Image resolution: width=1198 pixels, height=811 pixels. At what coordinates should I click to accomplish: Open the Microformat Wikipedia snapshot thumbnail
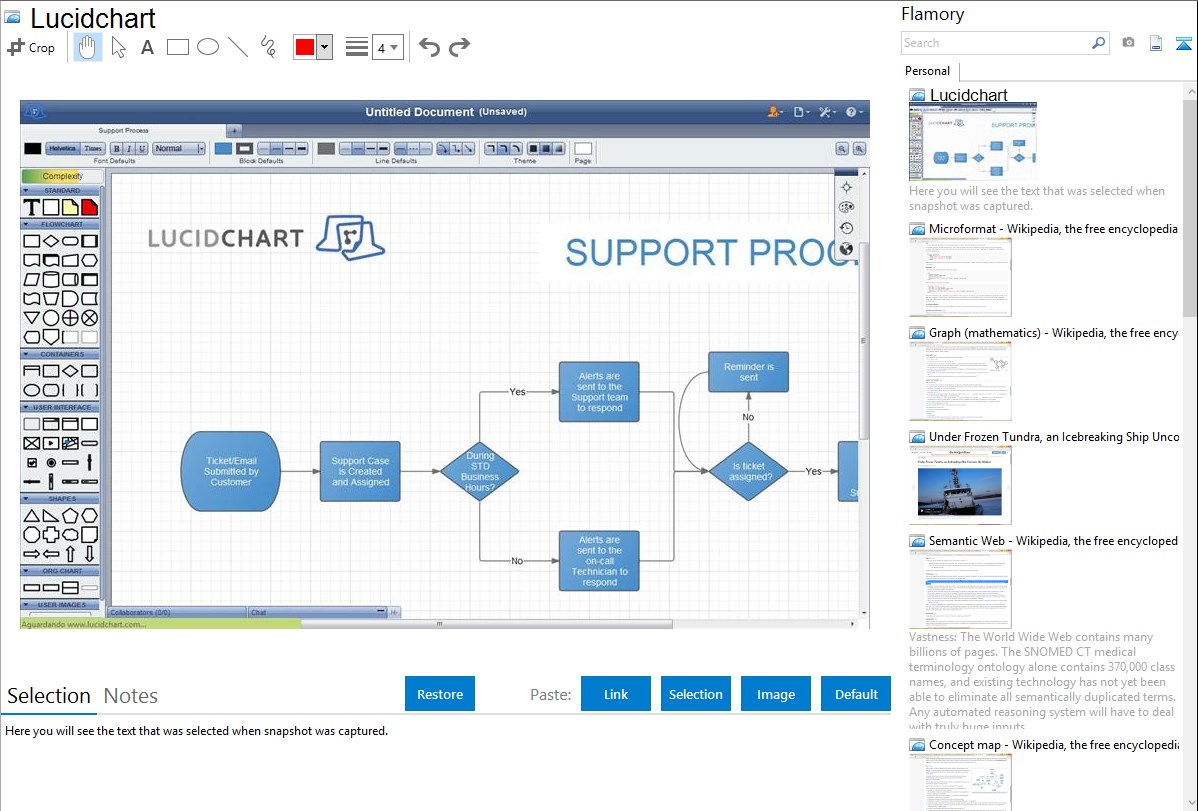(x=960, y=277)
